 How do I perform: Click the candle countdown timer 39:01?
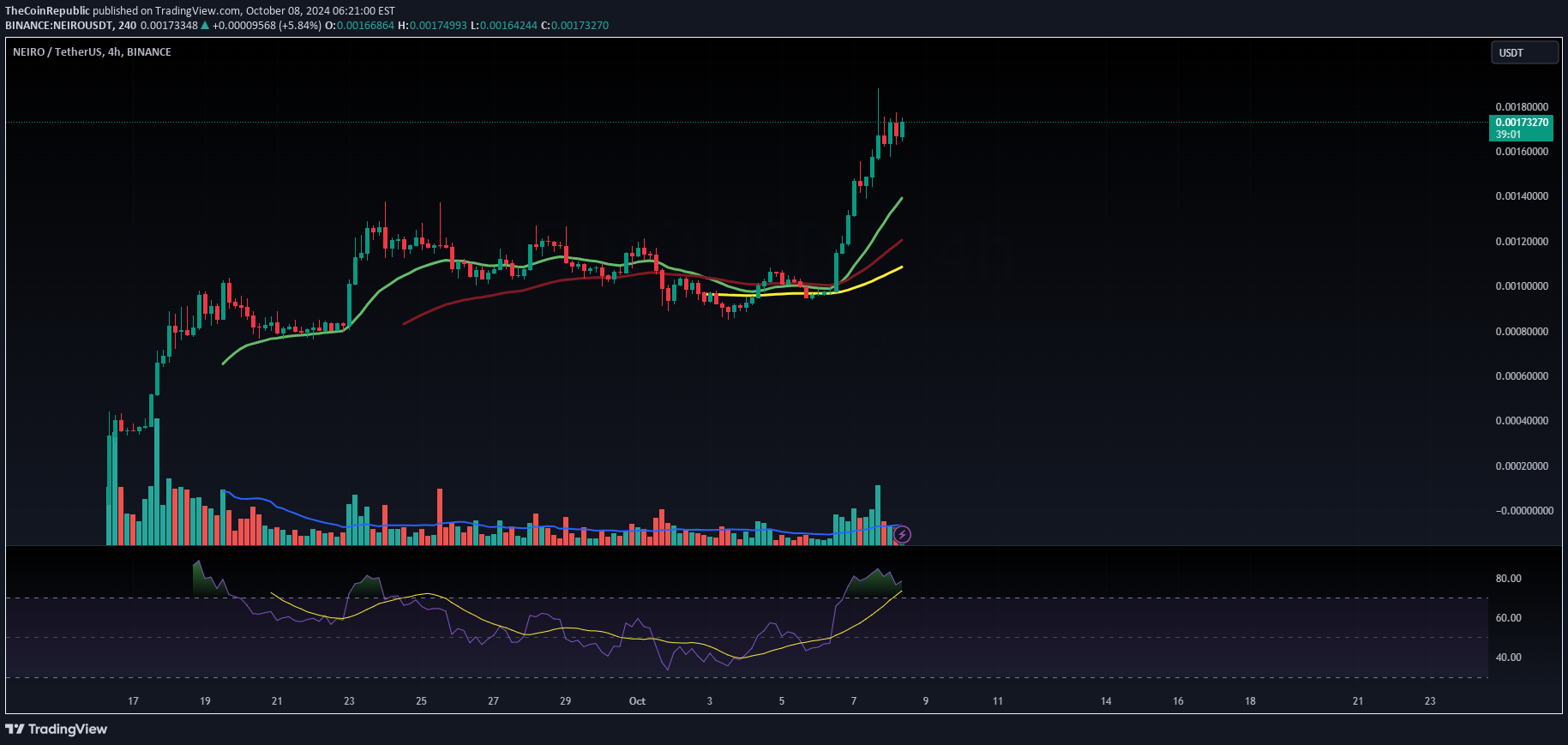[1509, 135]
